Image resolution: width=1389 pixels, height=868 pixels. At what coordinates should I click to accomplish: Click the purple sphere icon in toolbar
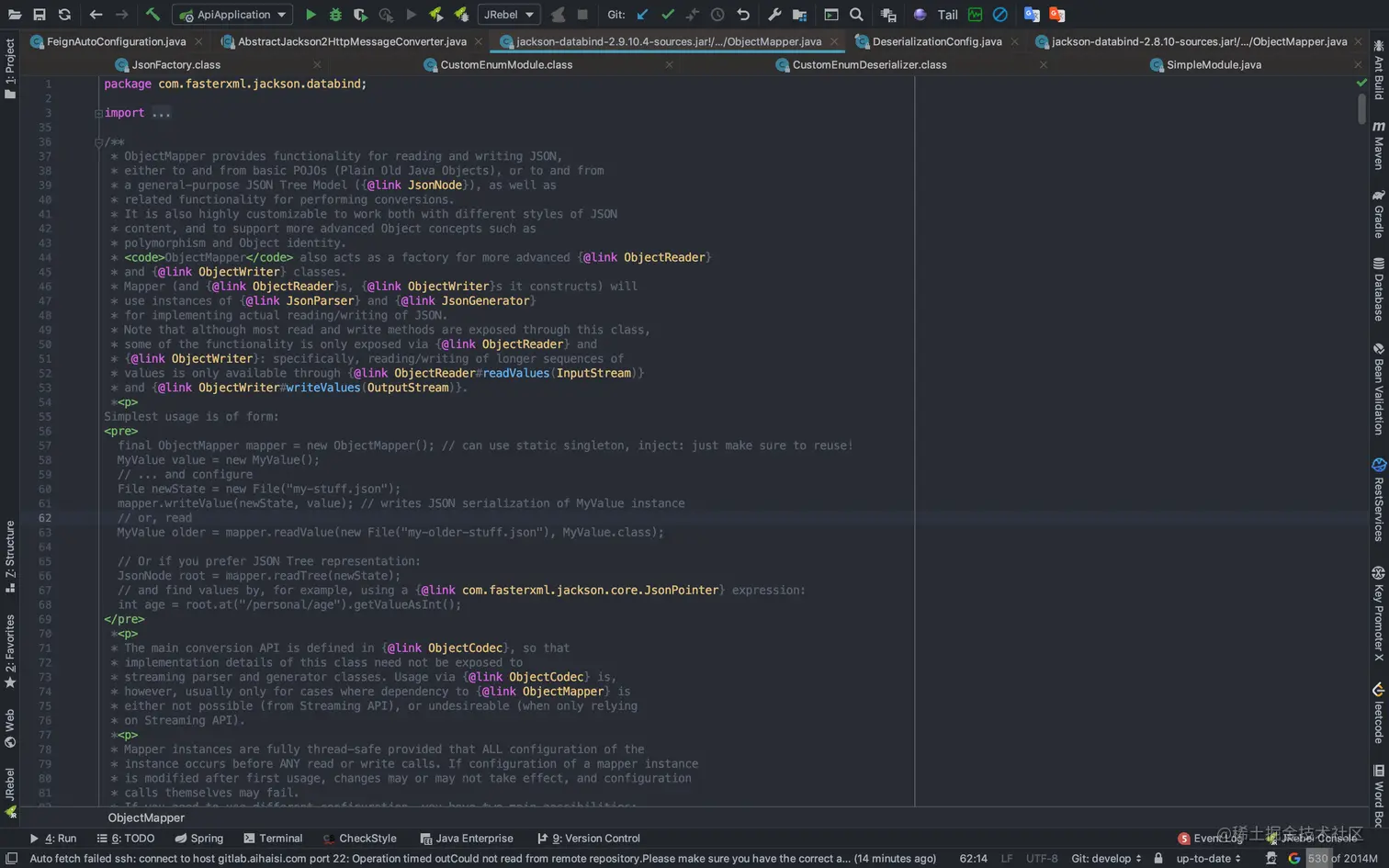(x=920, y=15)
